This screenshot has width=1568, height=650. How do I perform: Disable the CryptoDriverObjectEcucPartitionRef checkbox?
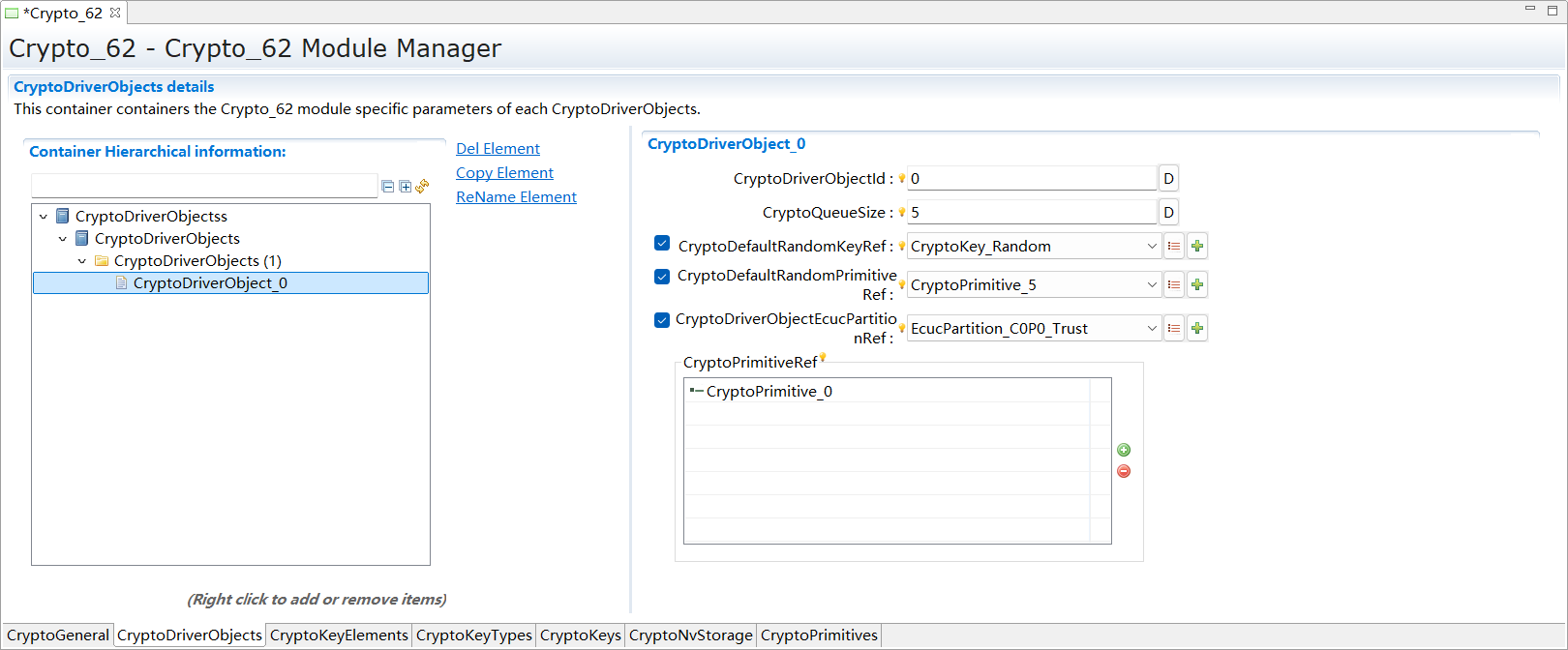click(662, 320)
